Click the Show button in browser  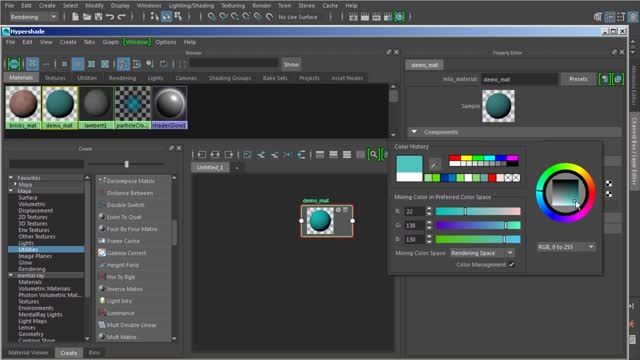pos(291,64)
